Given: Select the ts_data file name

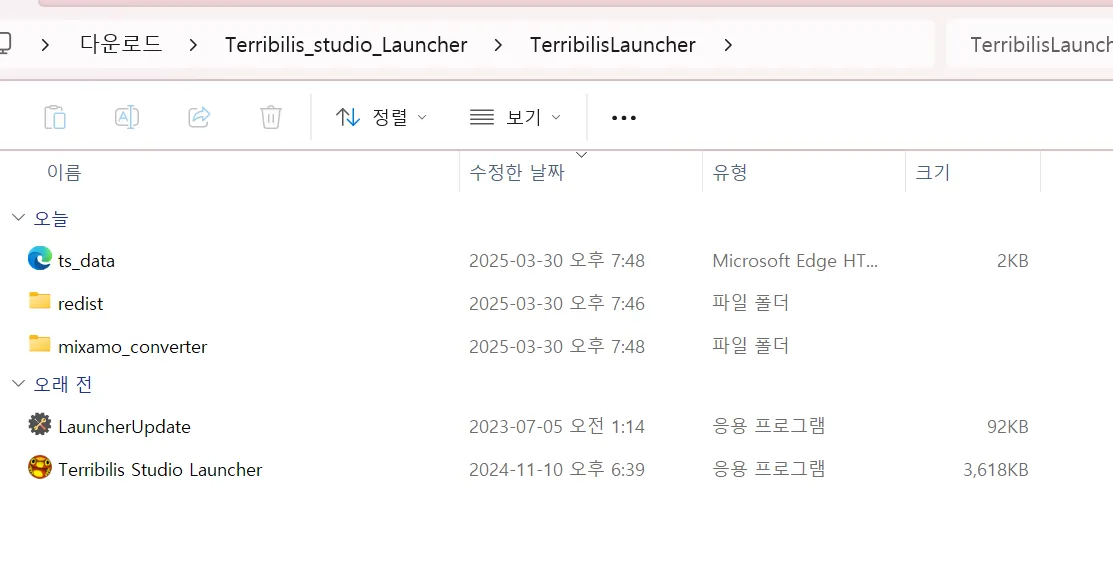Looking at the screenshot, I should [86, 261].
